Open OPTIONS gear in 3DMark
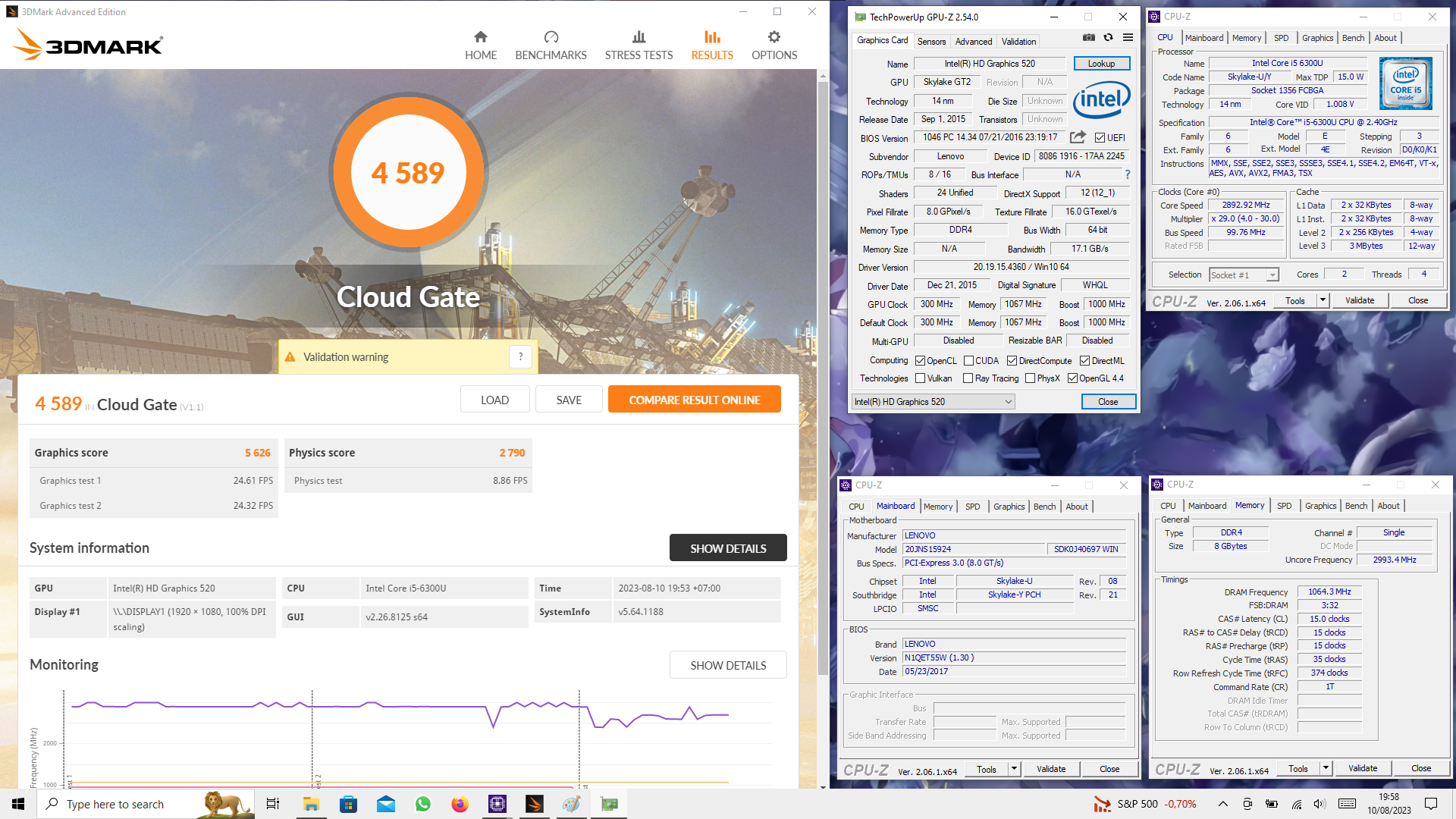Image resolution: width=1456 pixels, height=819 pixels. click(774, 45)
